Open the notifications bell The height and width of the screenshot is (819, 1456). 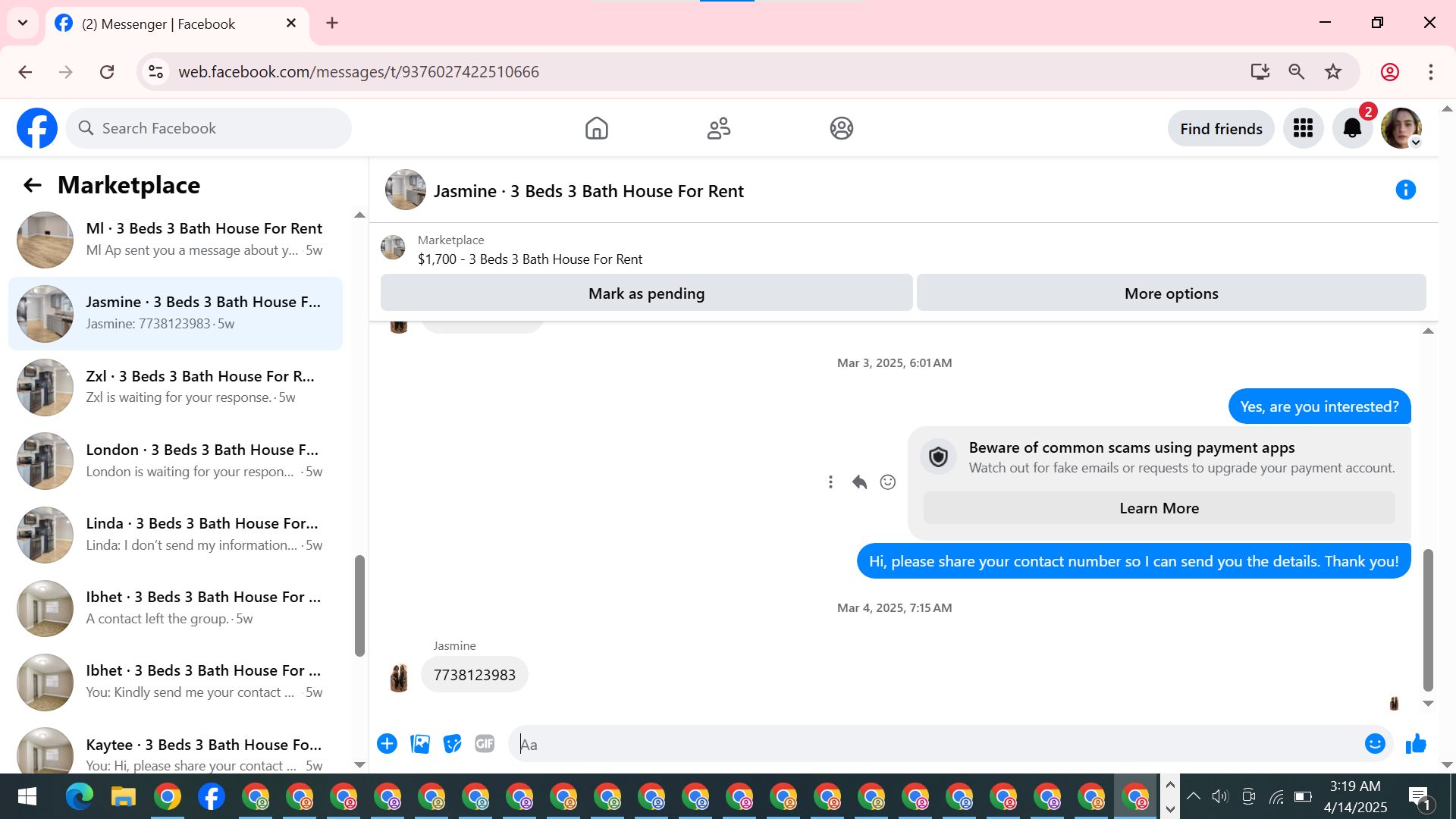pos(1352,128)
